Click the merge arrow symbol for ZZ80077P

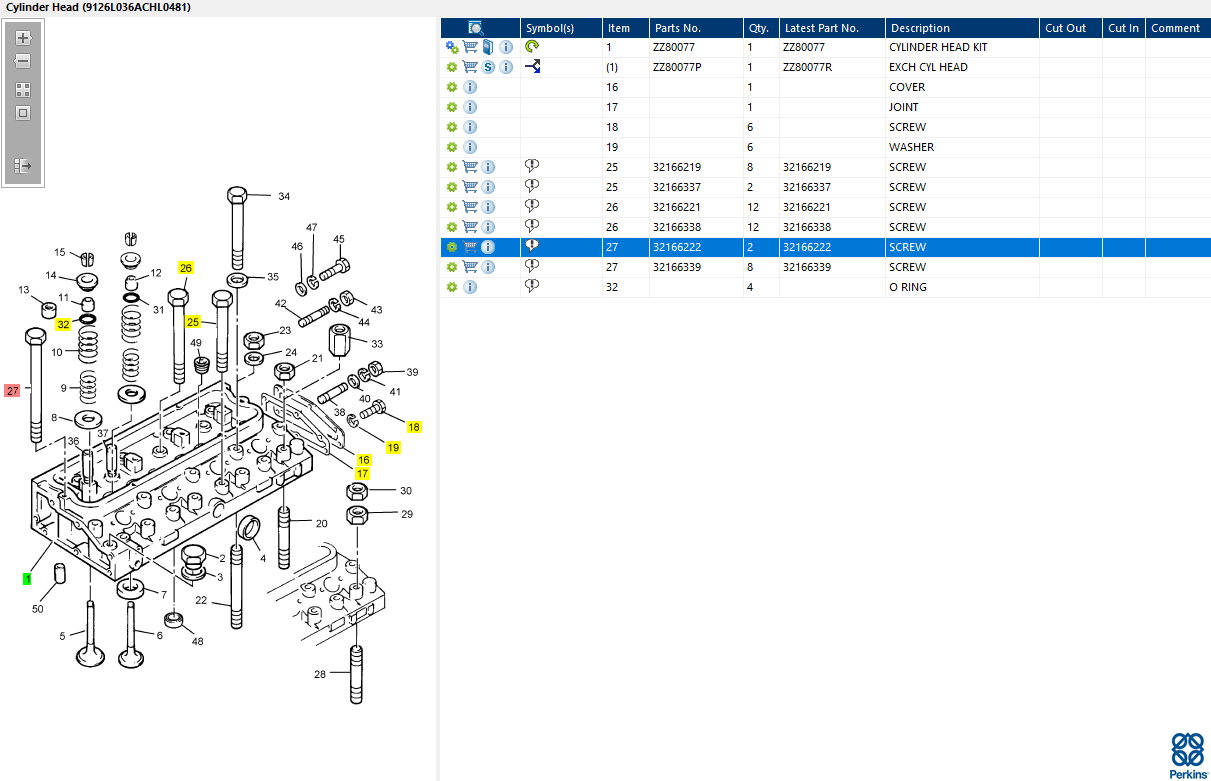tap(532, 67)
